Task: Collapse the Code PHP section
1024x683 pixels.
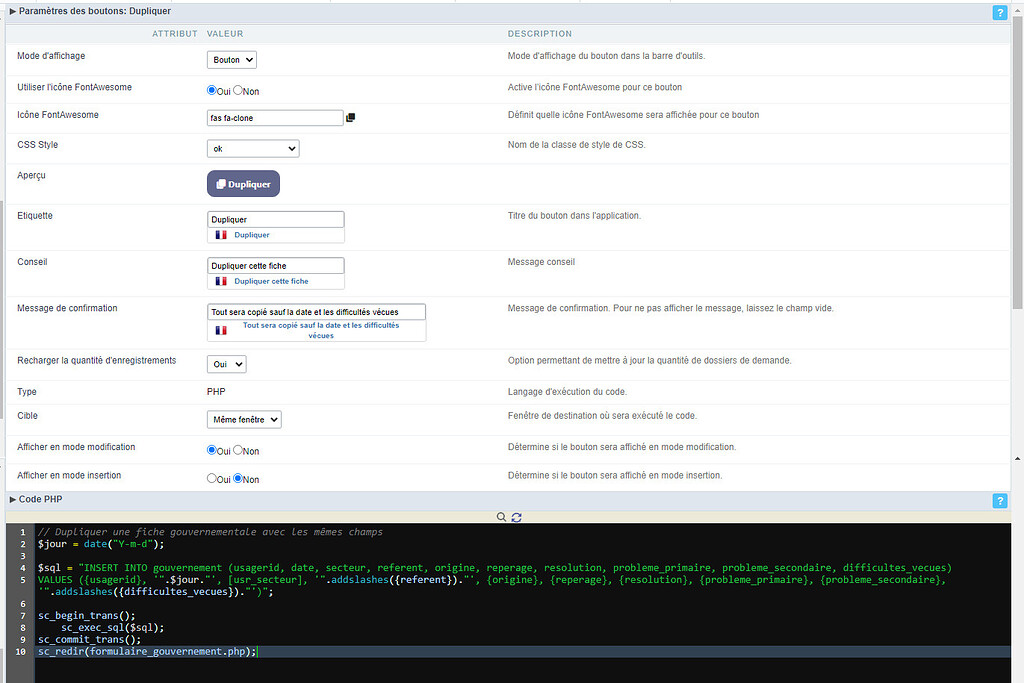Action: coord(12,501)
